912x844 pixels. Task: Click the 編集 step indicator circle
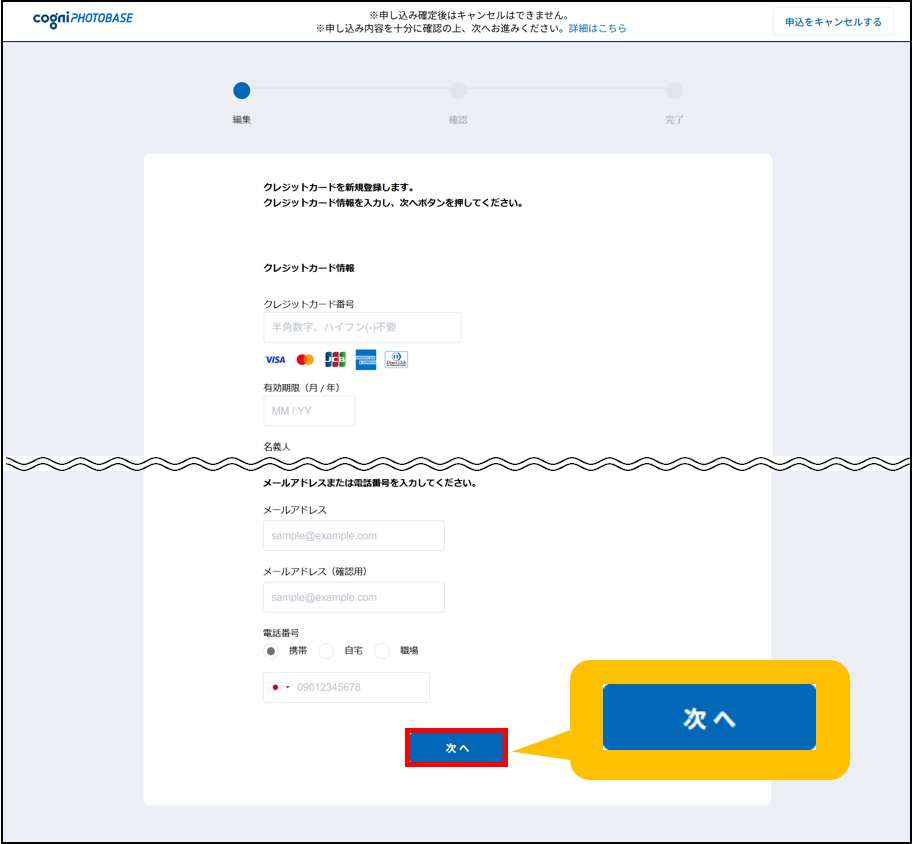(x=242, y=91)
